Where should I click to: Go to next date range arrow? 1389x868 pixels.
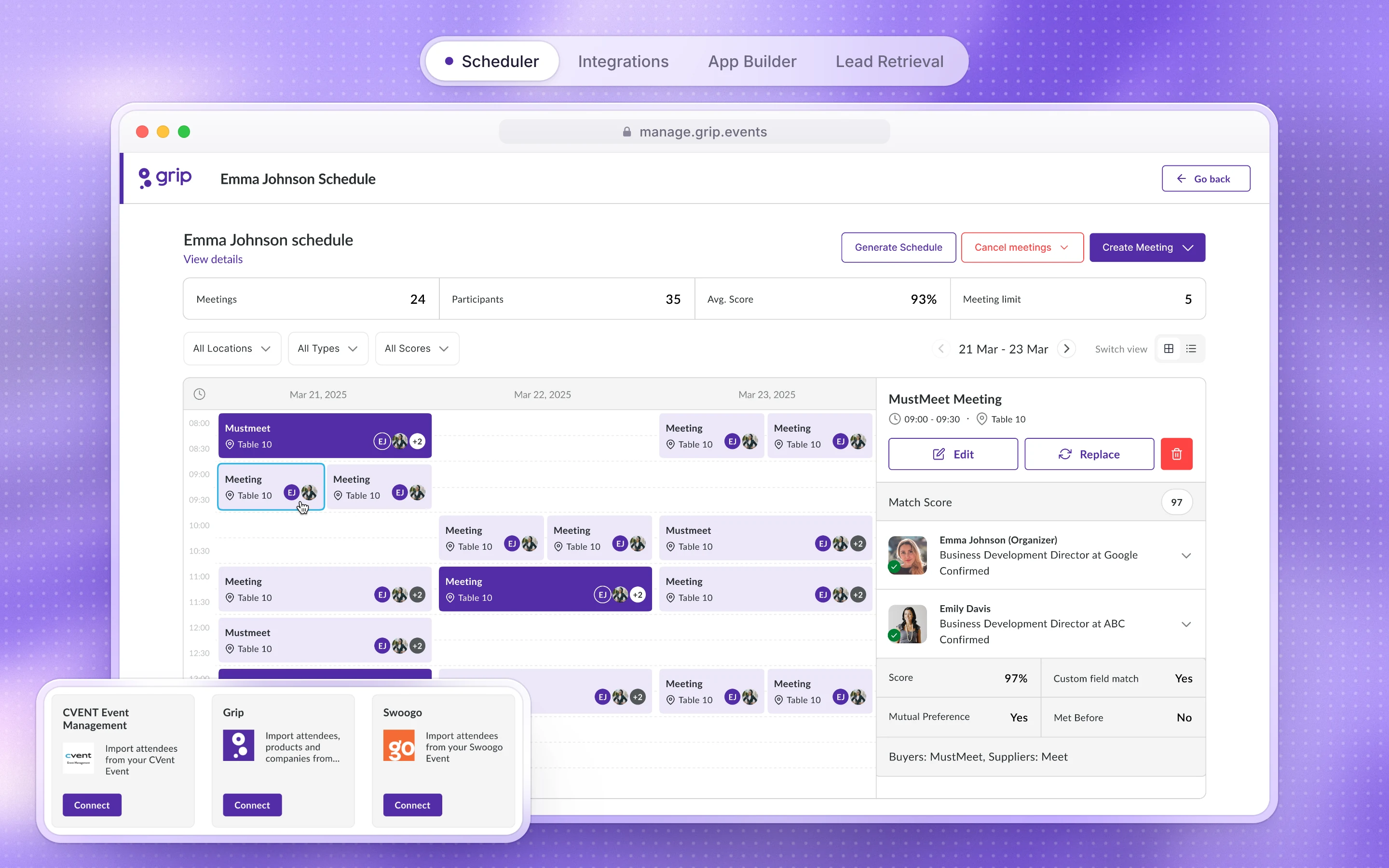point(1066,349)
